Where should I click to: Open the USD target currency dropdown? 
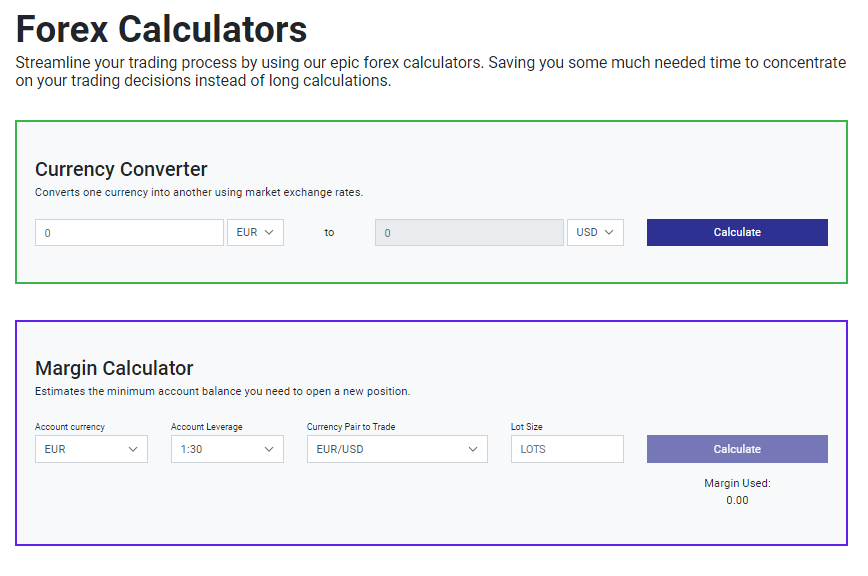594,232
